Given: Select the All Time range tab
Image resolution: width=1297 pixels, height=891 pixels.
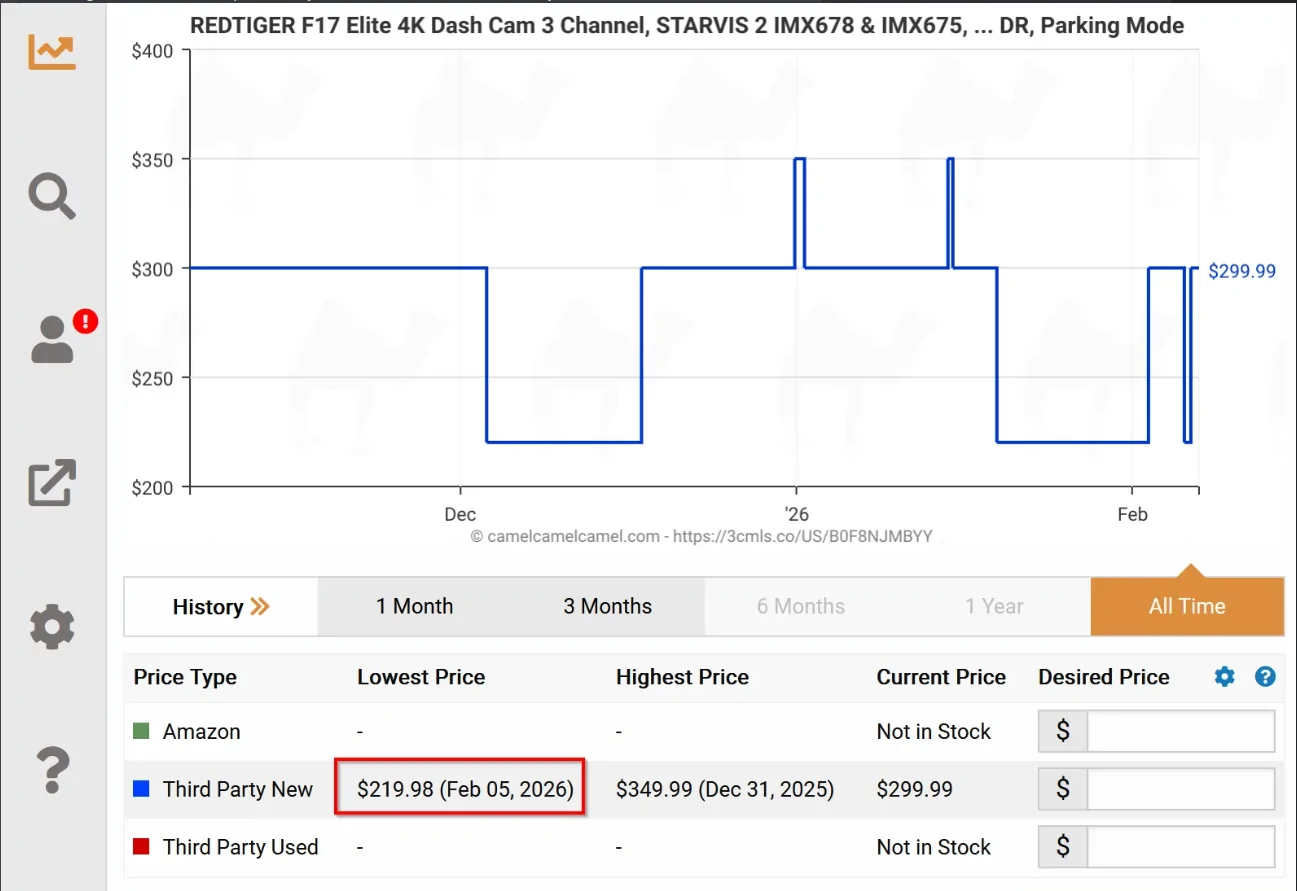Looking at the screenshot, I should 1187,607.
